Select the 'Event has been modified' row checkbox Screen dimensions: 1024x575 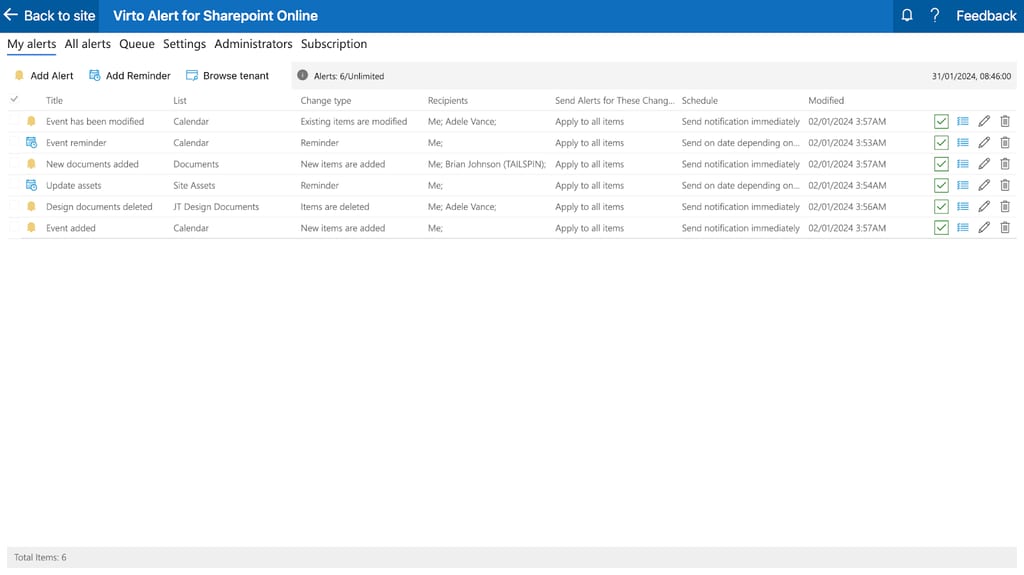14,121
